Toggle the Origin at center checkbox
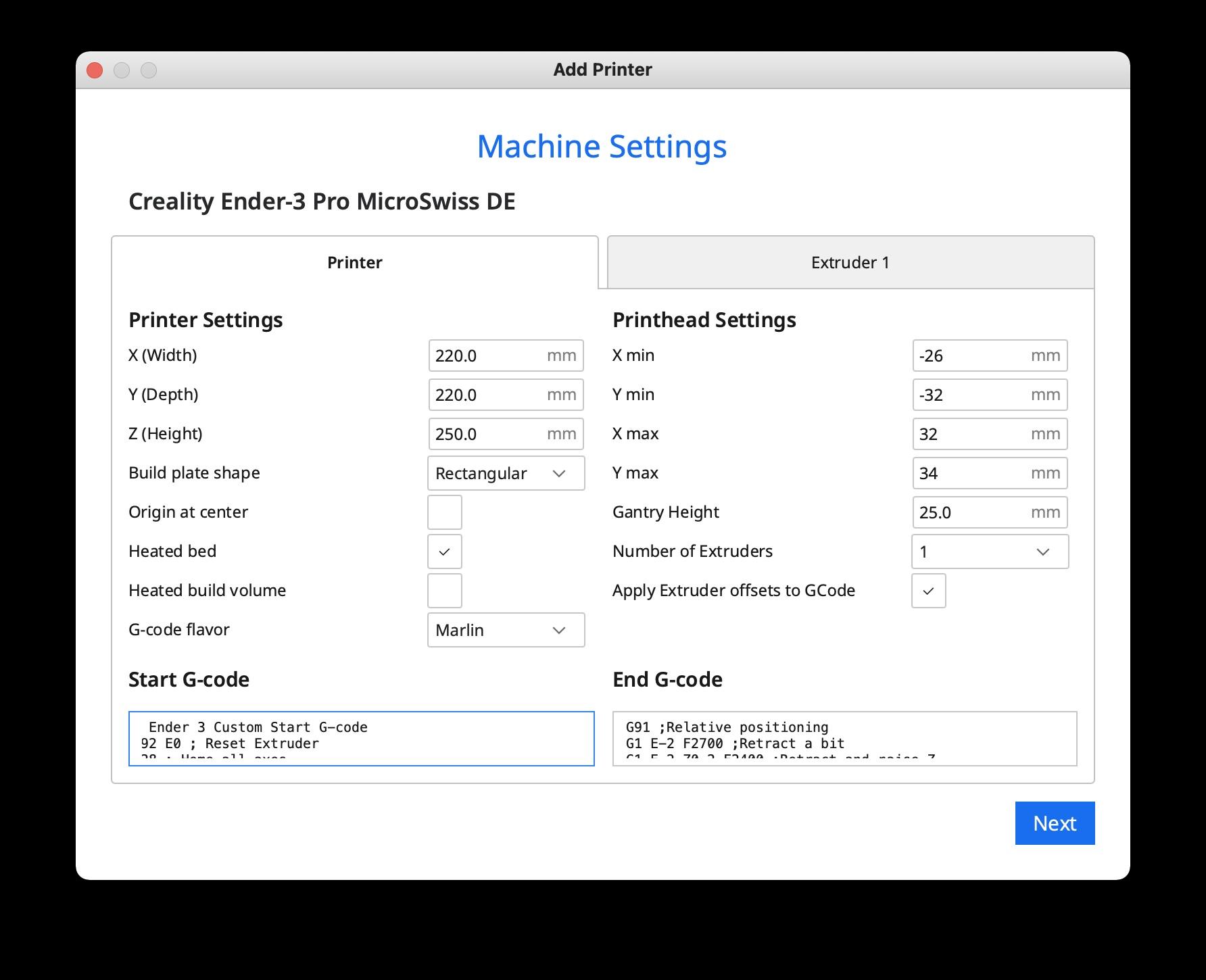Screen dimensions: 1206x980 pyautogui.click(x=445, y=512)
